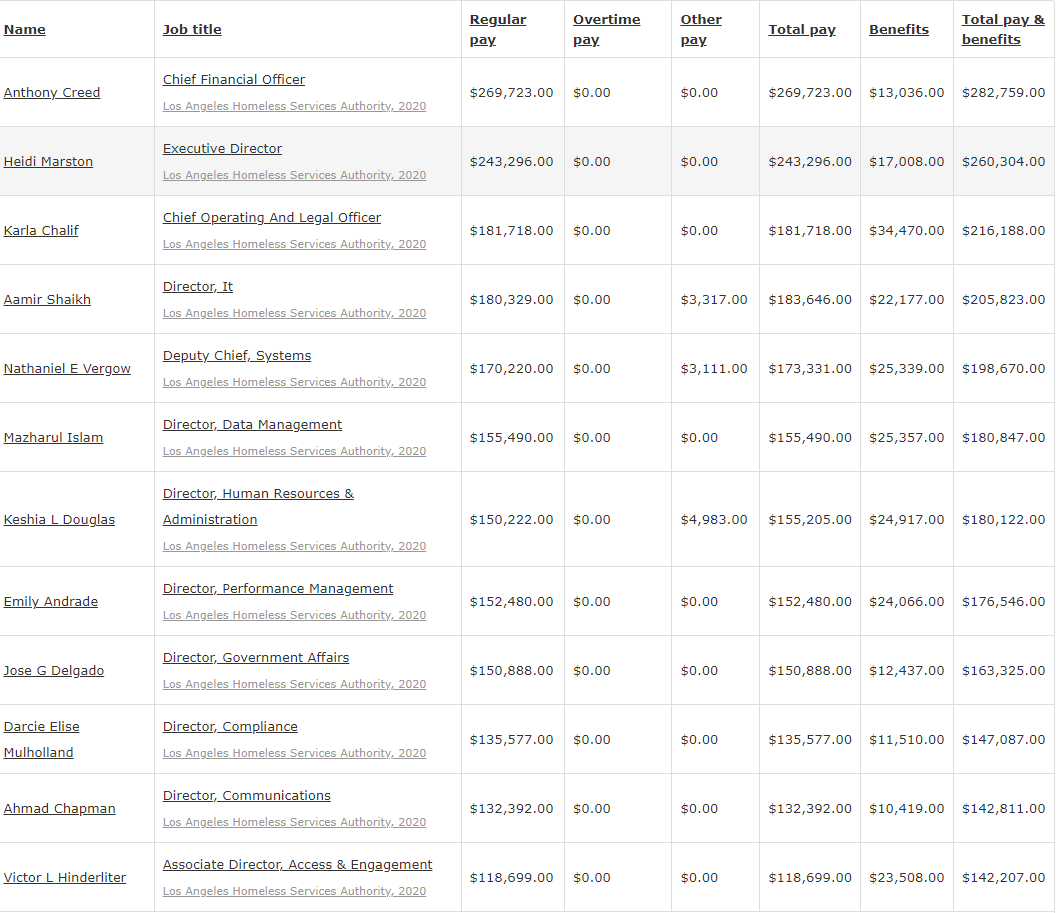Sort by Overtime pay column header
Screen dimensions: 1062x913
[606, 29]
